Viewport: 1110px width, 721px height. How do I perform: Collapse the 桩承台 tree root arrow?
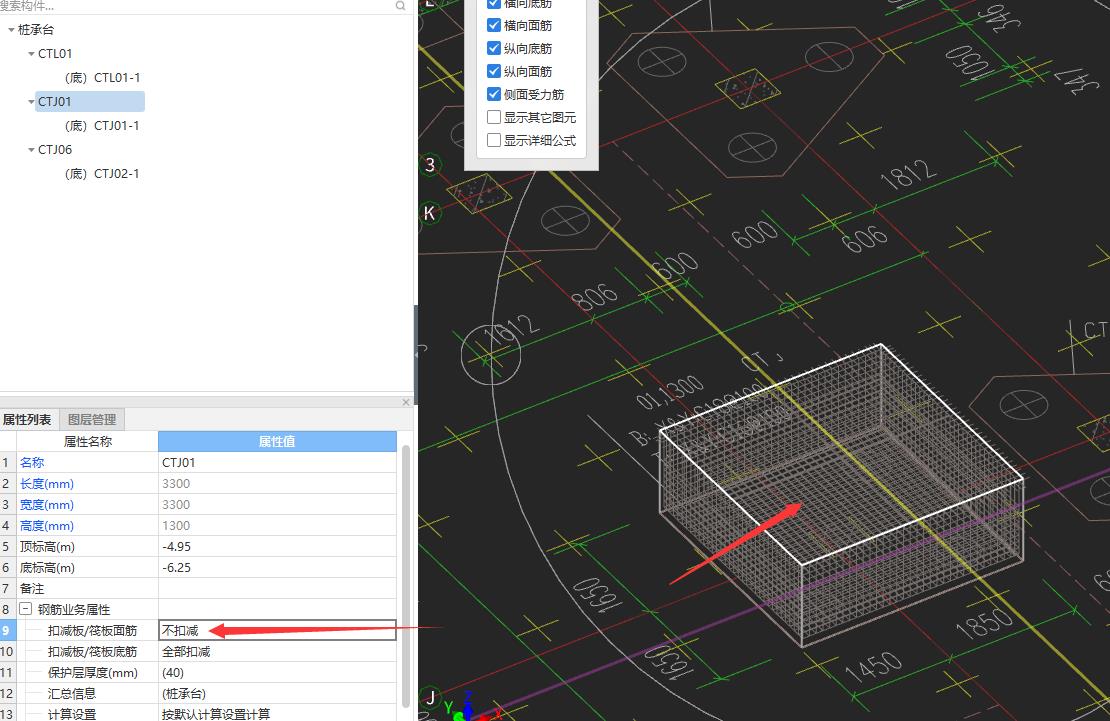click(11, 30)
